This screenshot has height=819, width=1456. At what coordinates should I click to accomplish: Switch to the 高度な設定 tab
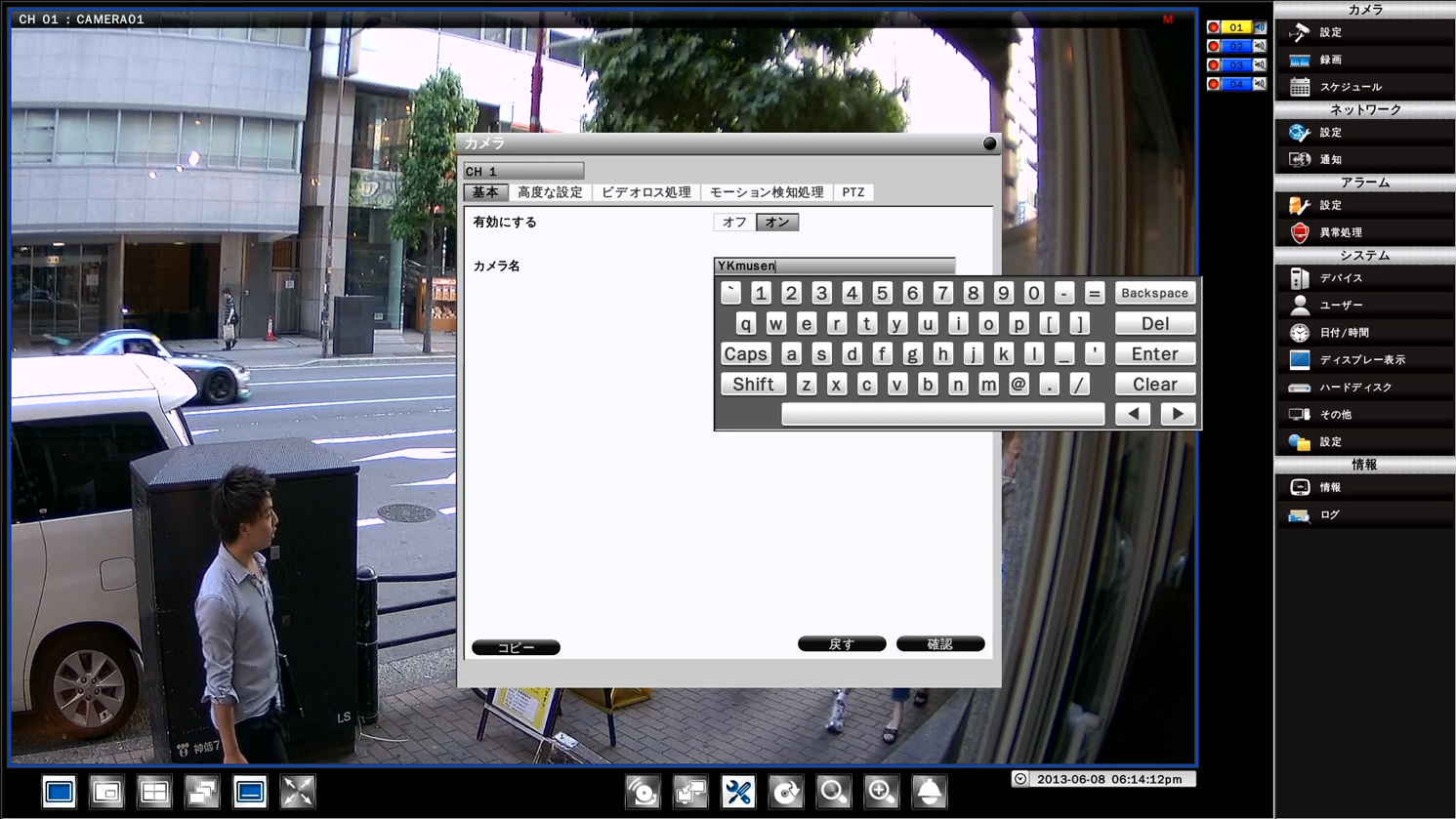click(550, 192)
